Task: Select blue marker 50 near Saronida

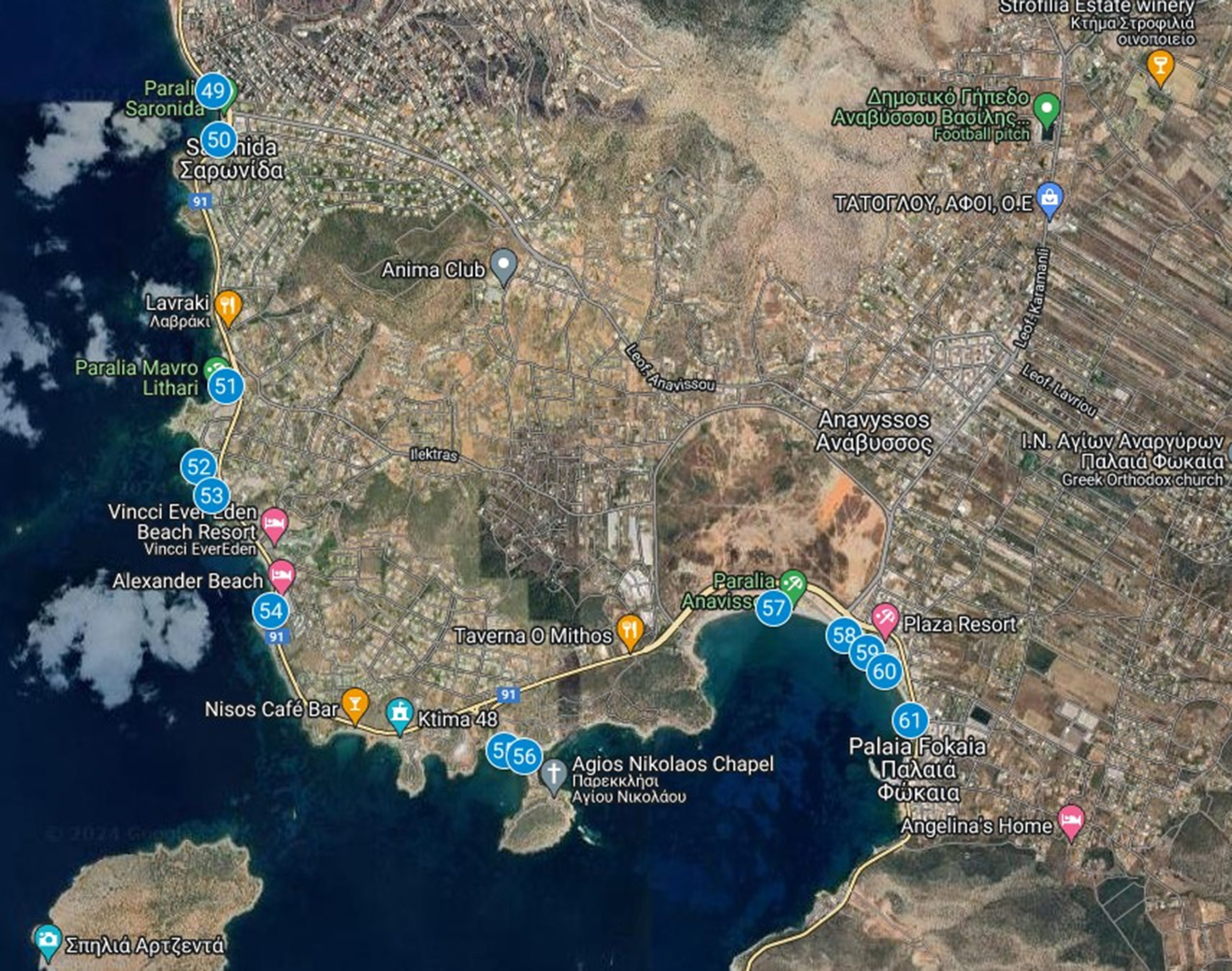Action: [x=218, y=139]
